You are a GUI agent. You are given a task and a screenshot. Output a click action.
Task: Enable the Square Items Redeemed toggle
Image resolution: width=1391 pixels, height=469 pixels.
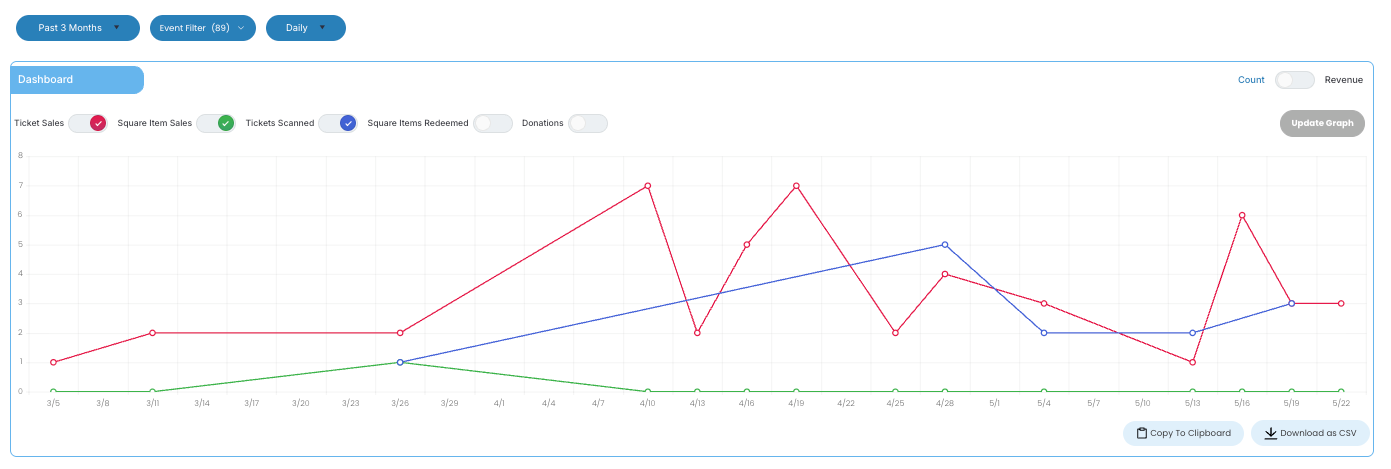(492, 123)
